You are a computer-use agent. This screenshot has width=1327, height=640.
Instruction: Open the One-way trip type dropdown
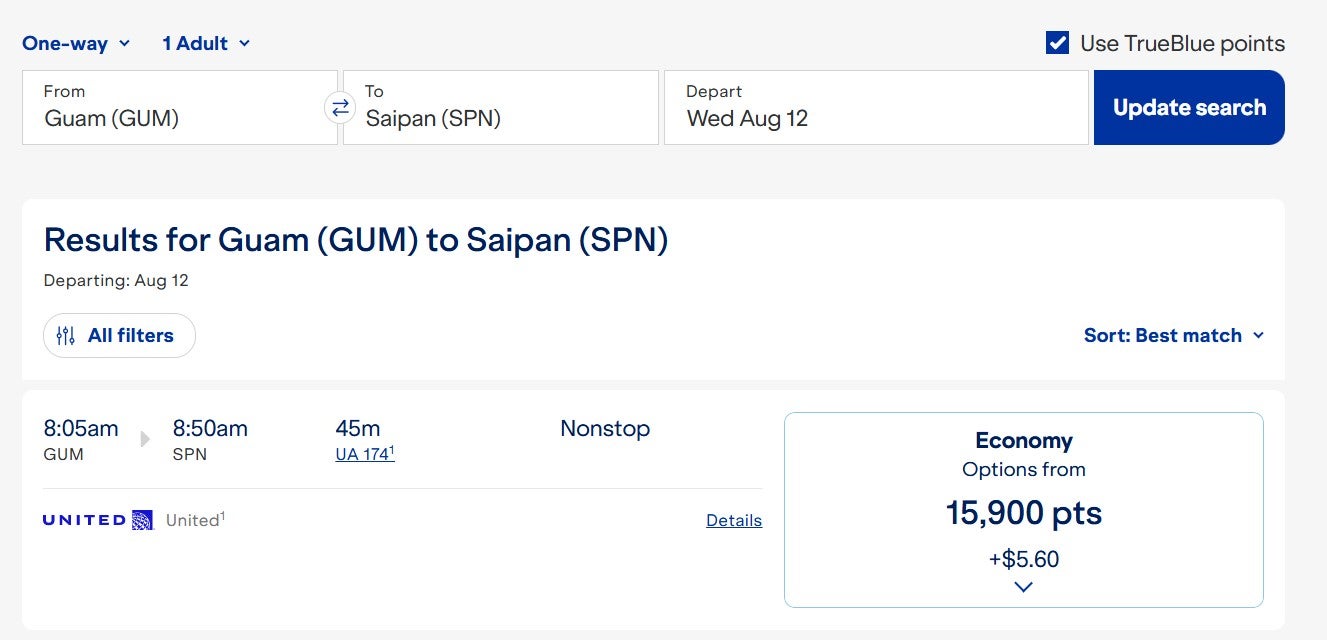pyautogui.click(x=76, y=43)
